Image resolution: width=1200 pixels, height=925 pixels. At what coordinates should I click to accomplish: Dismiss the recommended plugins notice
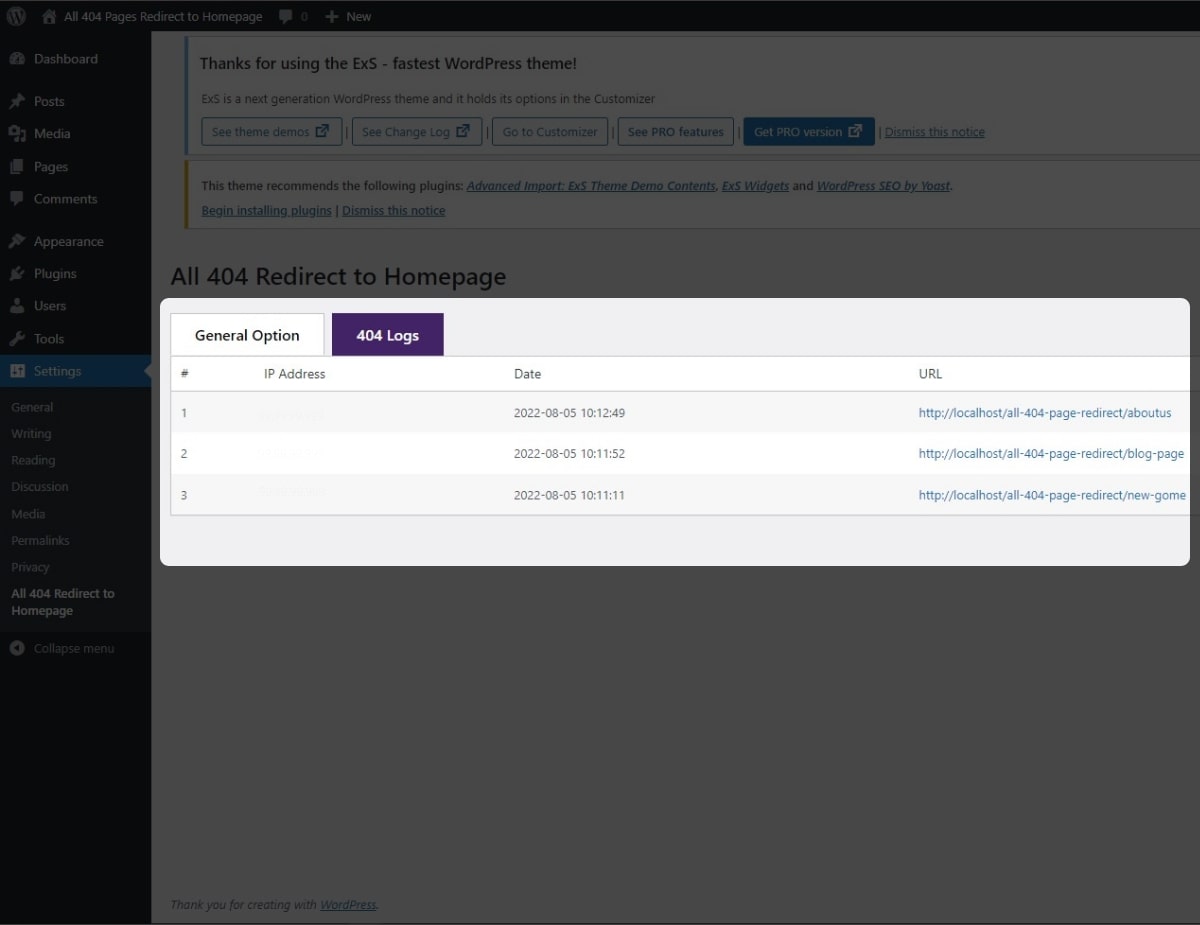(x=394, y=211)
